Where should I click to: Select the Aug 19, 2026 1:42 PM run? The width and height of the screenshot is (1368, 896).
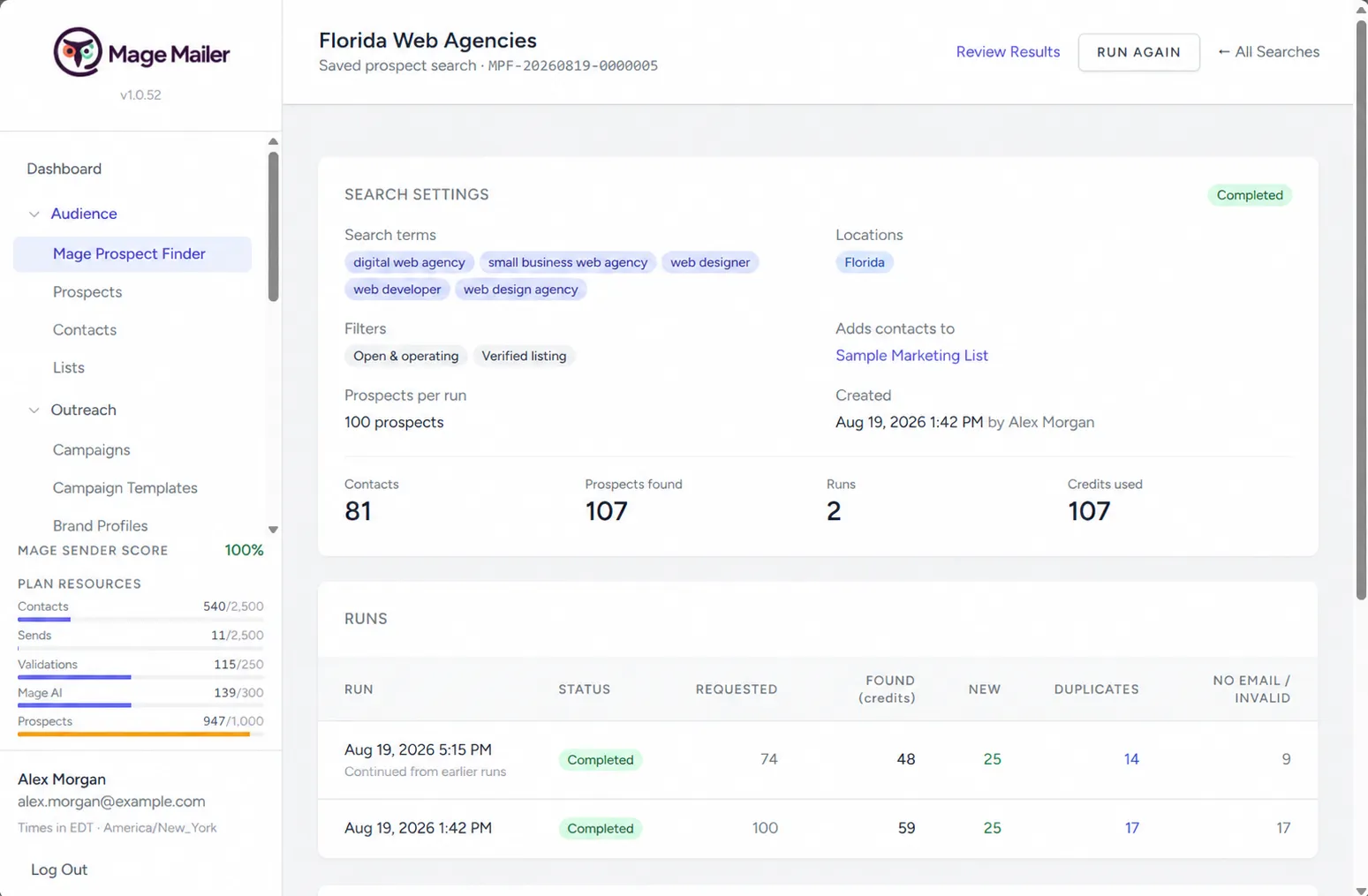(418, 828)
